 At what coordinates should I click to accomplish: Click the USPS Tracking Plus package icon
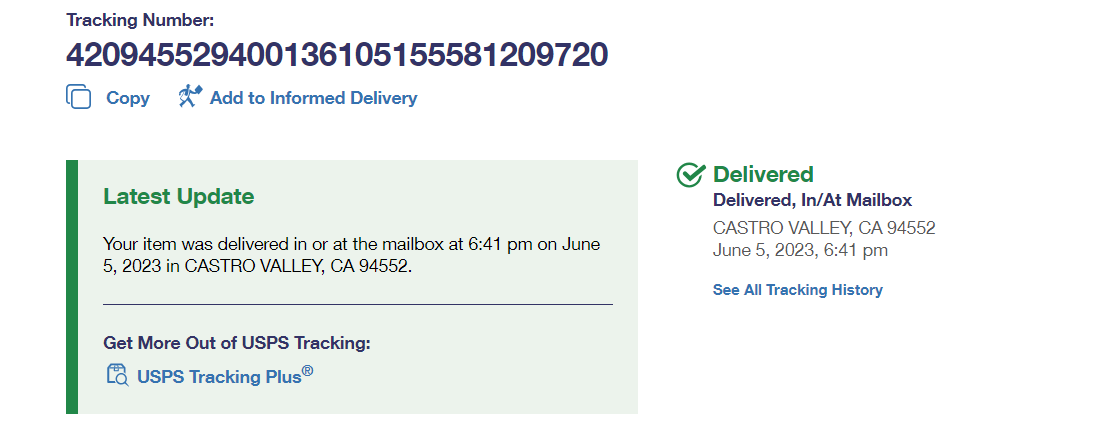click(x=117, y=375)
